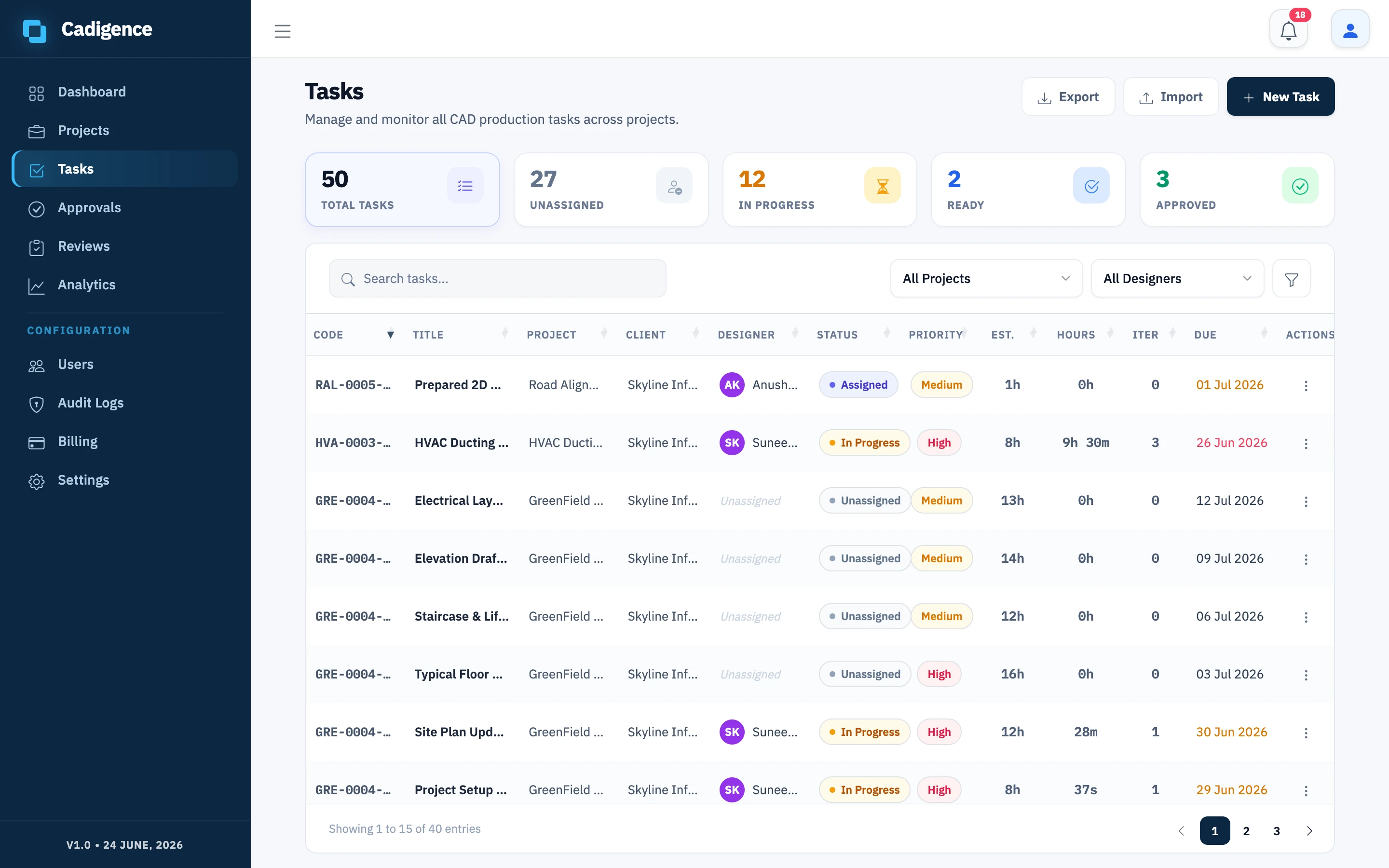Open Analytics in the sidebar

pyautogui.click(x=124, y=285)
